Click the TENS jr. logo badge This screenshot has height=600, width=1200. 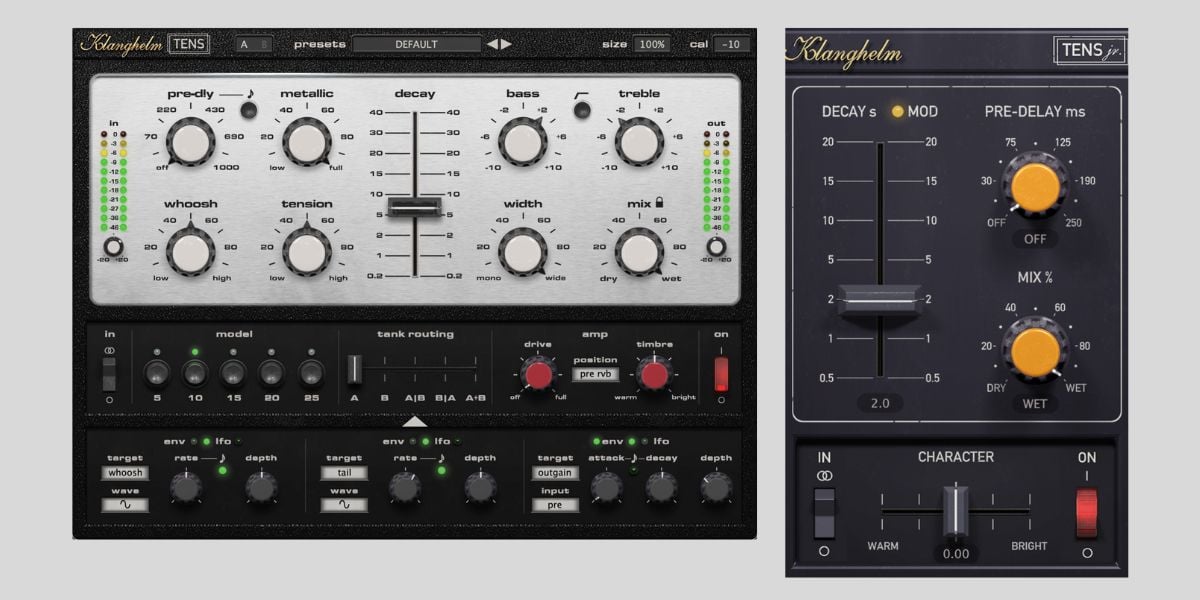tap(1089, 50)
